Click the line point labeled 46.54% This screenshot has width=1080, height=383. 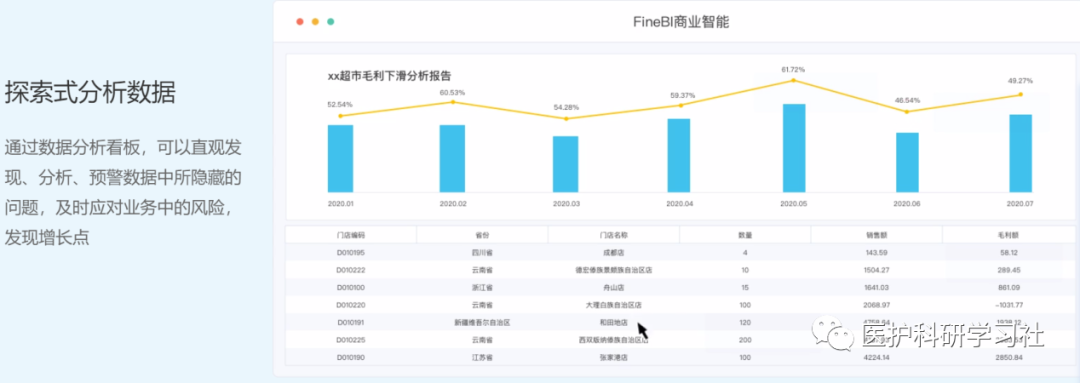pyautogui.click(x=906, y=112)
